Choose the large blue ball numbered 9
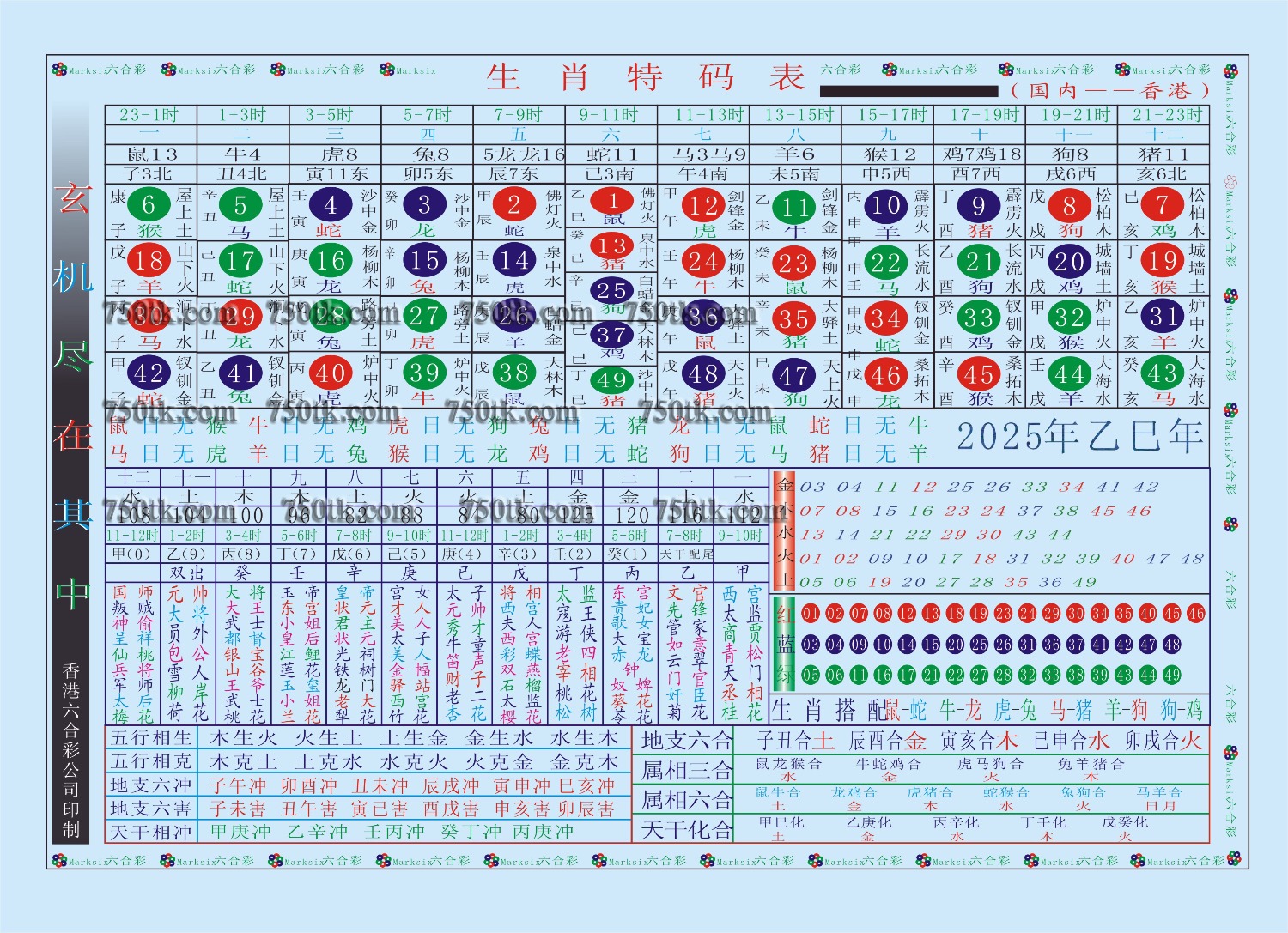Image resolution: width=1288 pixels, height=933 pixels. (978, 206)
